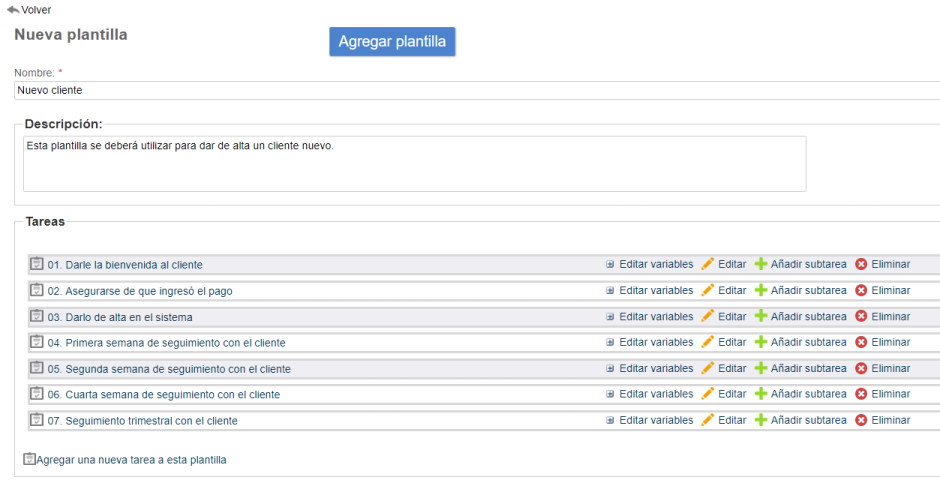
Task: Click green plus icon on task 02 row
Action: [761, 290]
